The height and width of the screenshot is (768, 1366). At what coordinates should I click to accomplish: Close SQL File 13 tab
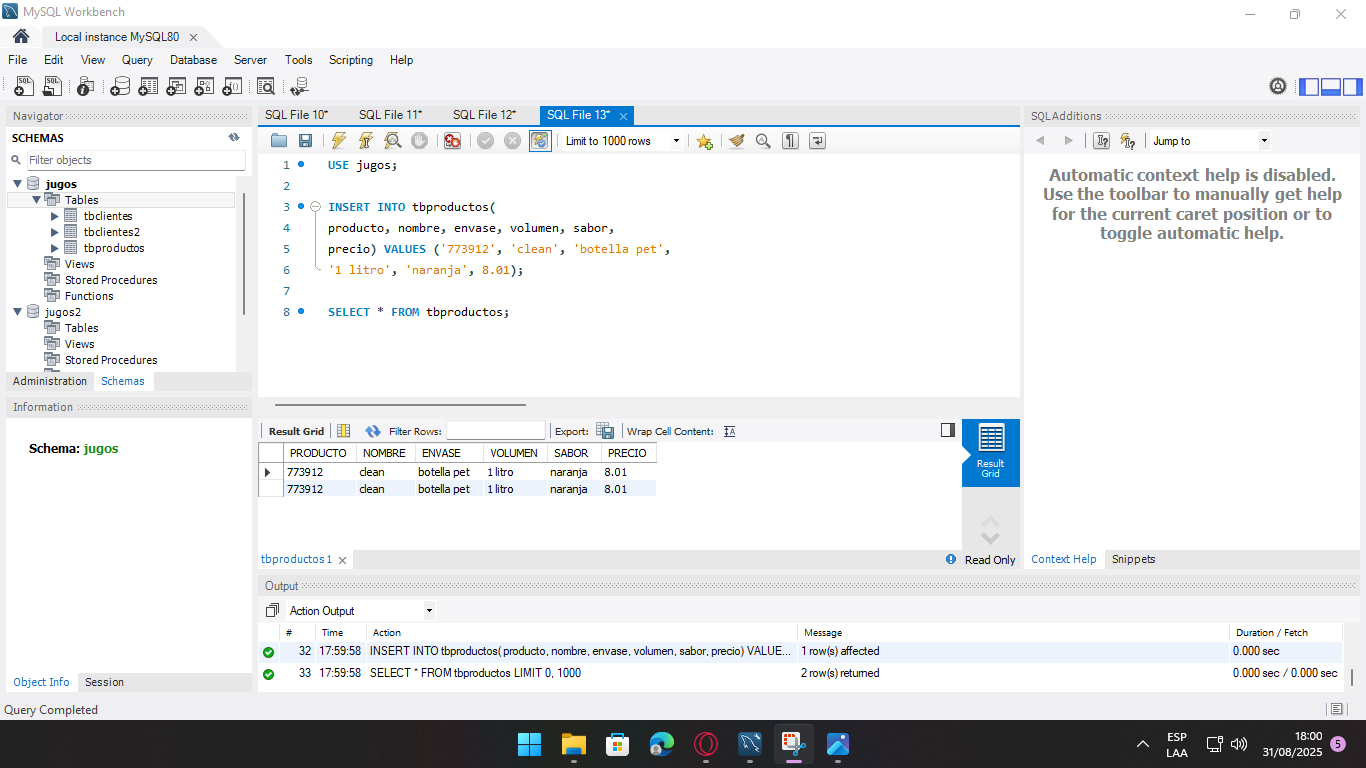click(623, 116)
